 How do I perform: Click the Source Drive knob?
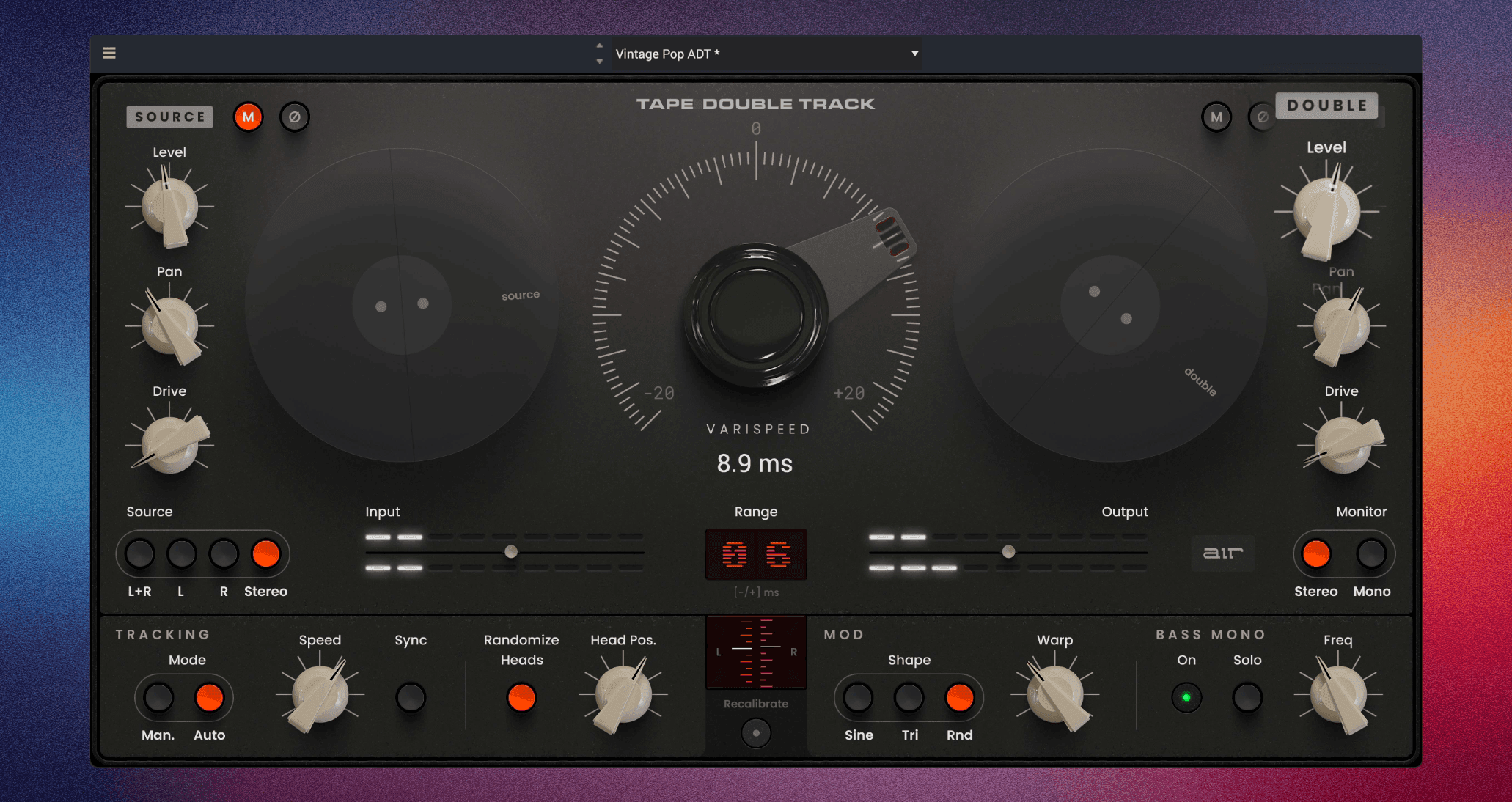point(169,445)
